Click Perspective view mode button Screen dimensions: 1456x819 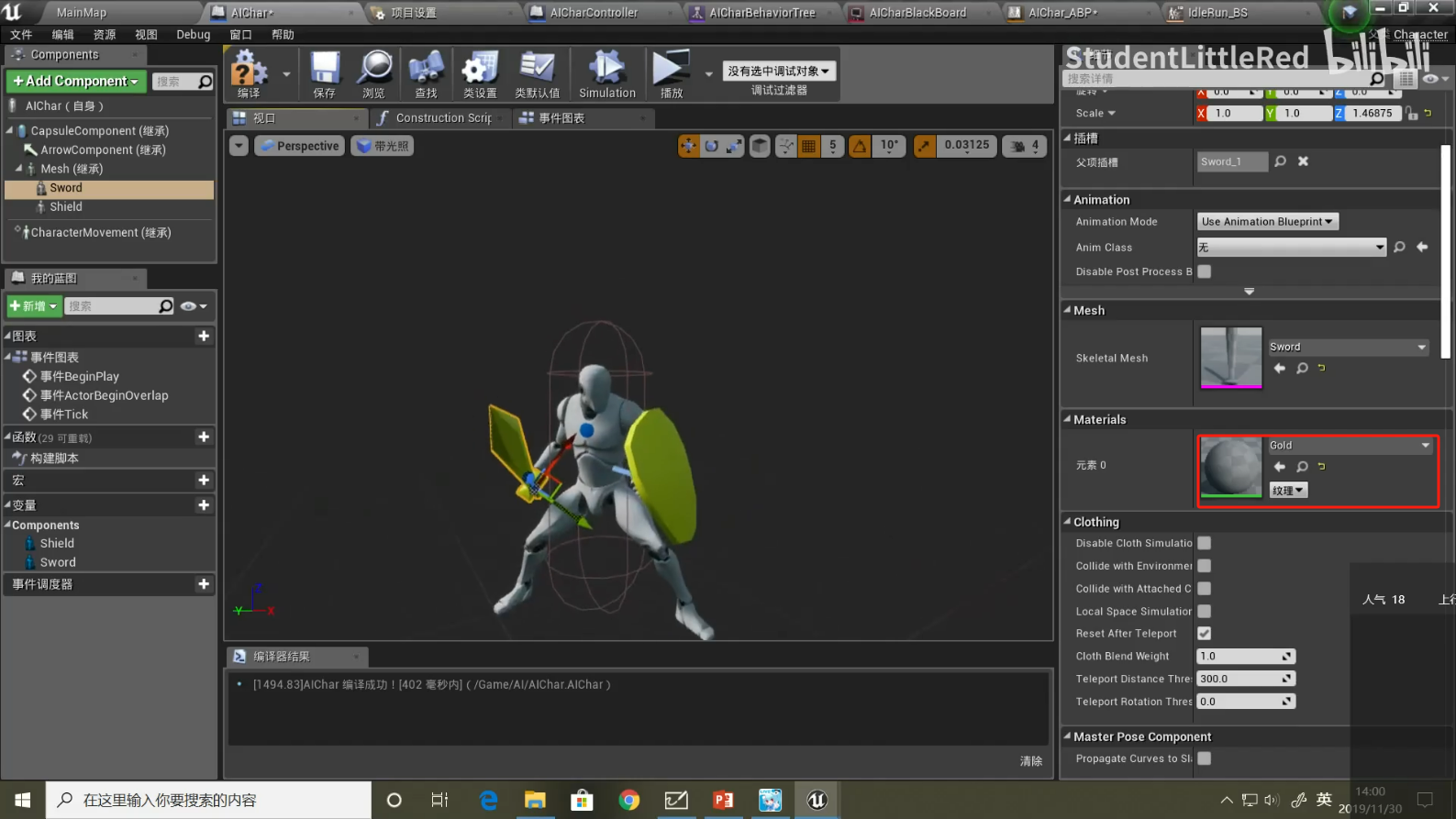pyautogui.click(x=299, y=146)
